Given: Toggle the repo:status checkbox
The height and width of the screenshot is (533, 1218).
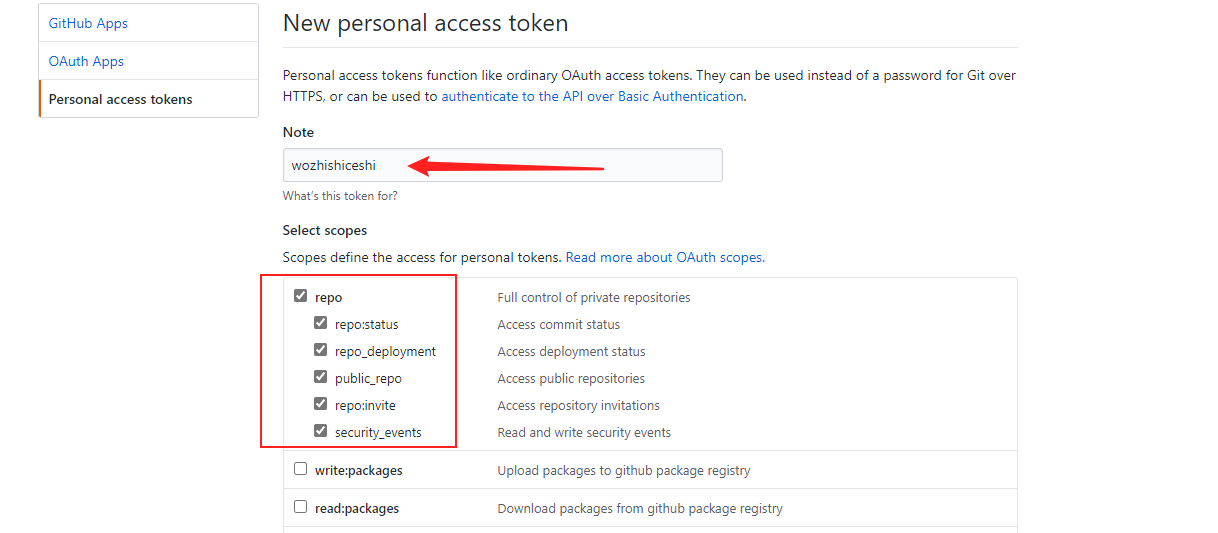Looking at the screenshot, I should pyautogui.click(x=320, y=323).
